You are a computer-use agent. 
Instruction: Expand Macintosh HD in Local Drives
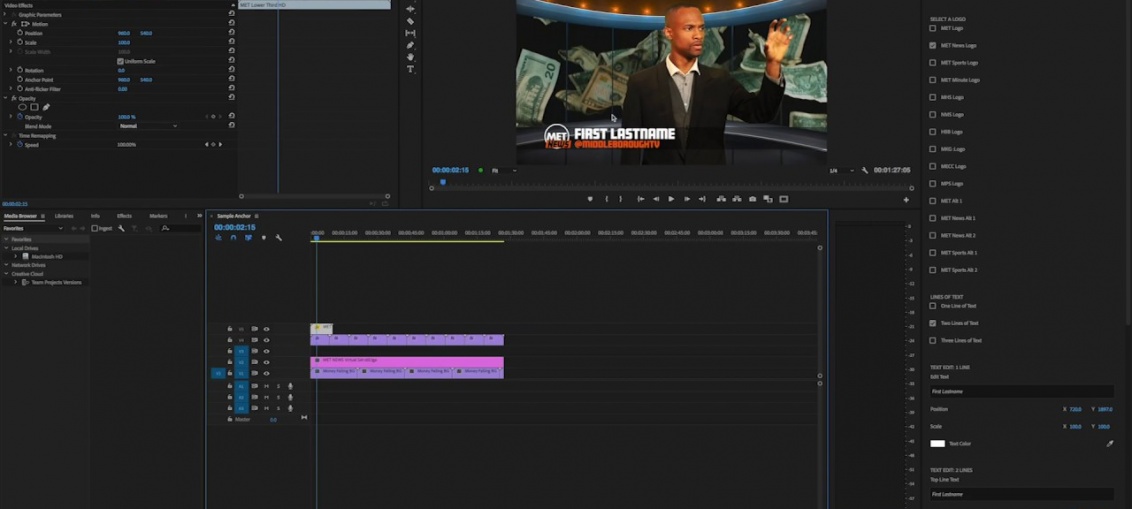click(15, 256)
